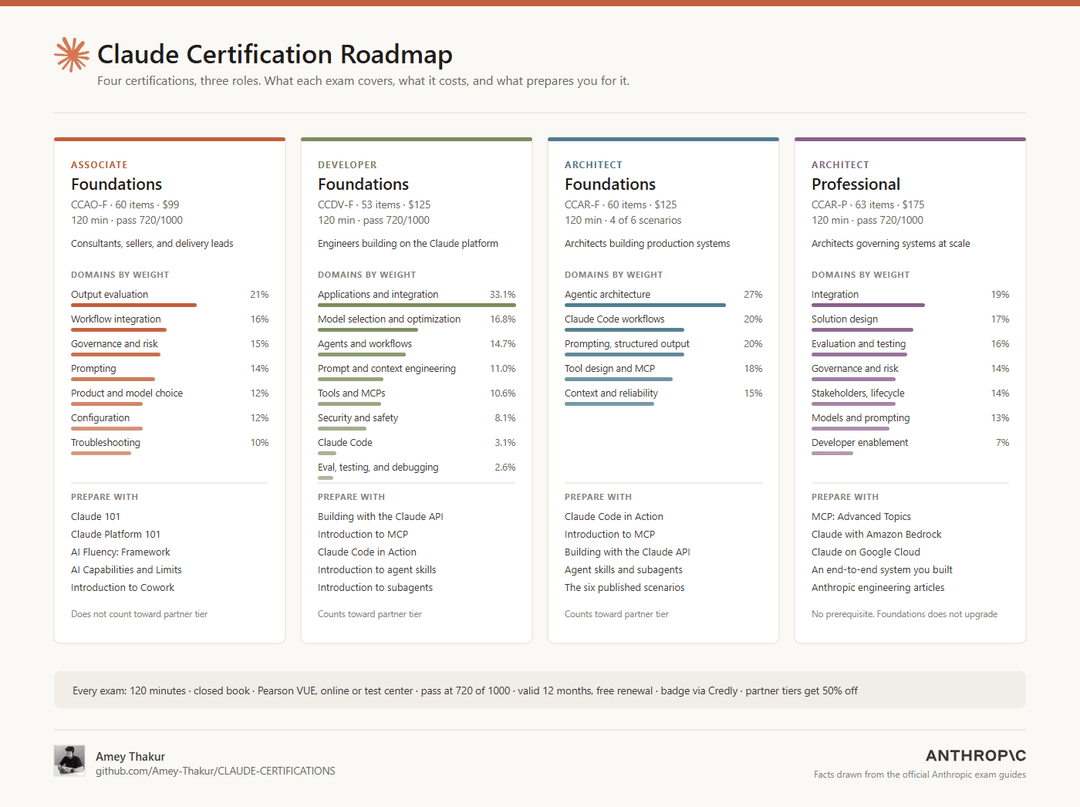Click Claude on Google Cloud item

[x=866, y=552]
